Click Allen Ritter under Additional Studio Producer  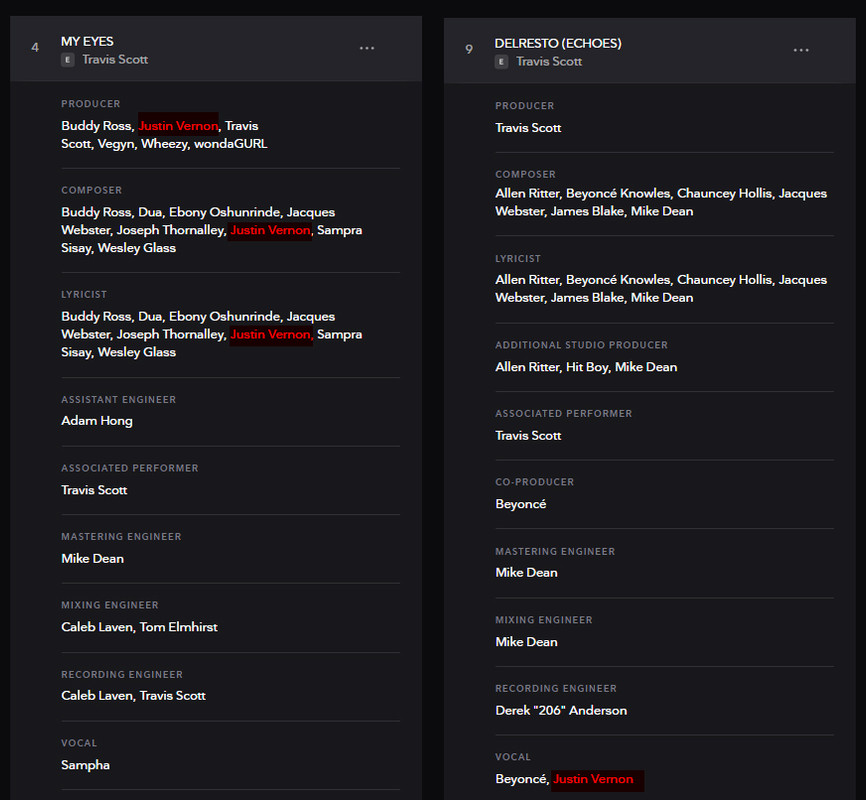tap(527, 367)
